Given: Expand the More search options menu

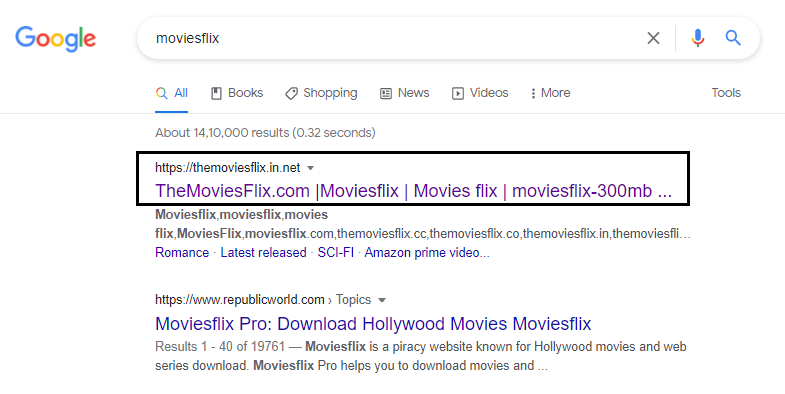Looking at the screenshot, I should [550, 93].
